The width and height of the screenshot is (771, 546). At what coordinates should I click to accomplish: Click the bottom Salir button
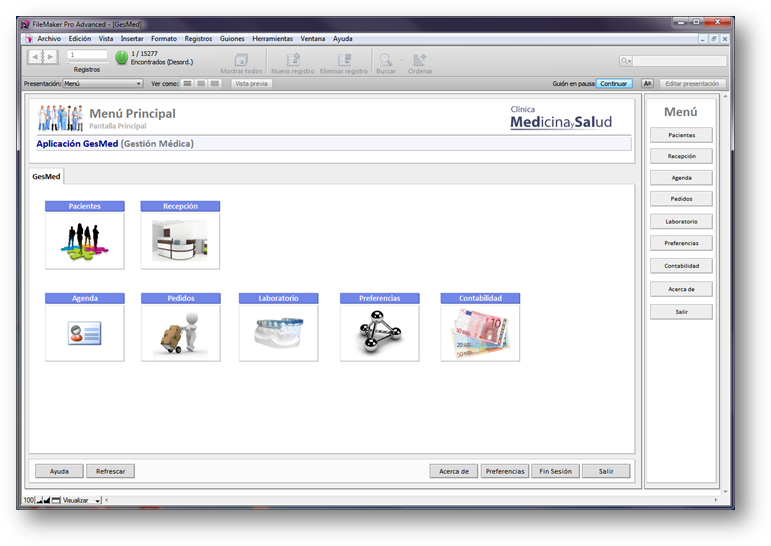606,471
